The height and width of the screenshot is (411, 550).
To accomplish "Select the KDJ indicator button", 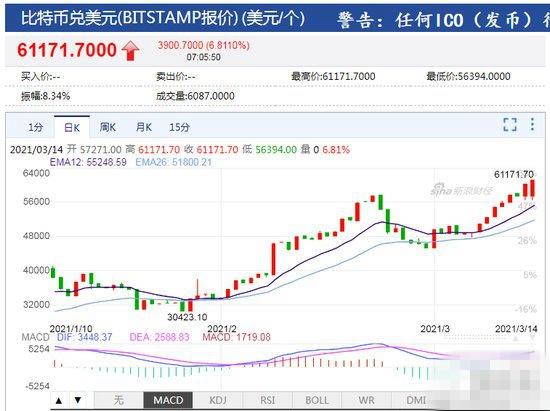I will [x=217, y=400].
